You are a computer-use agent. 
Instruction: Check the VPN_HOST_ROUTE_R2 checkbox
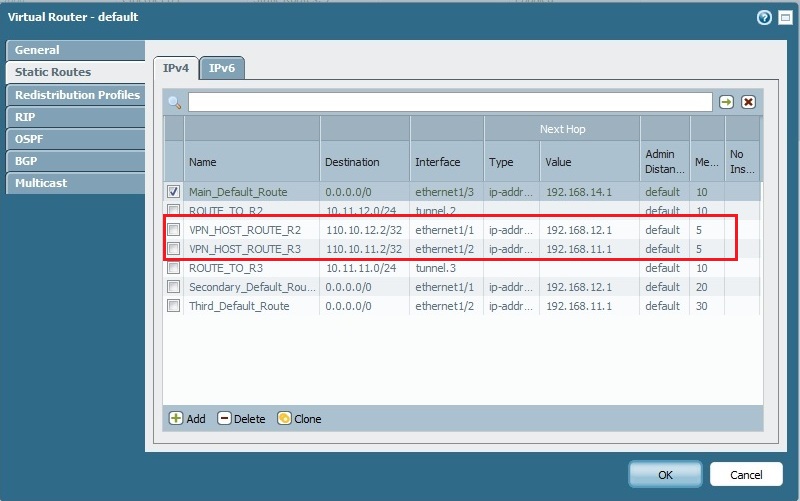175,229
